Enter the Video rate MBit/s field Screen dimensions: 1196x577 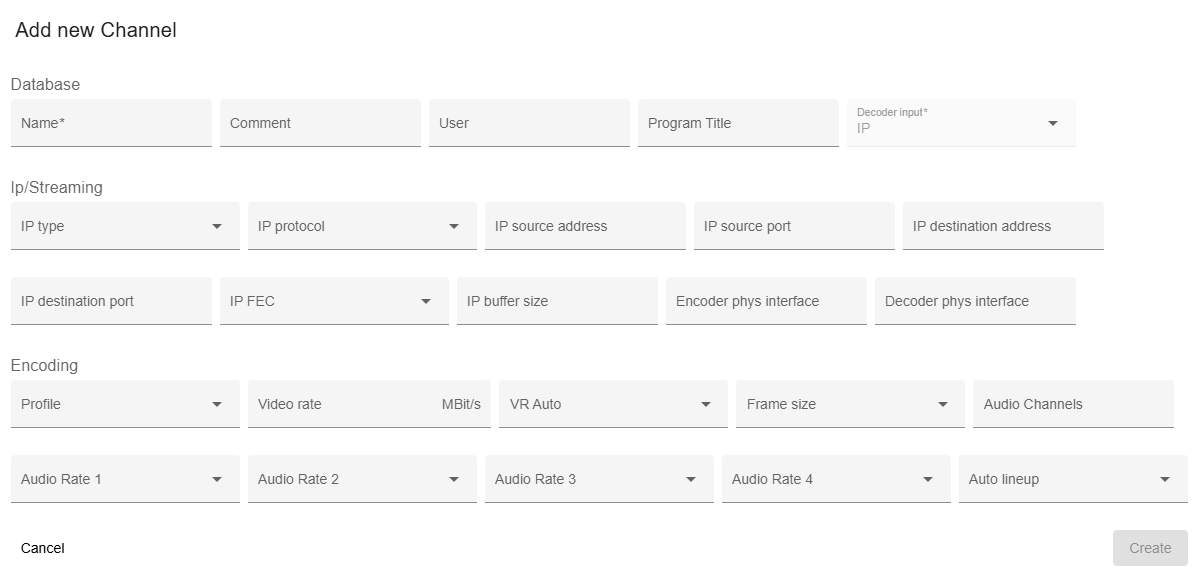(x=350, y=404)
